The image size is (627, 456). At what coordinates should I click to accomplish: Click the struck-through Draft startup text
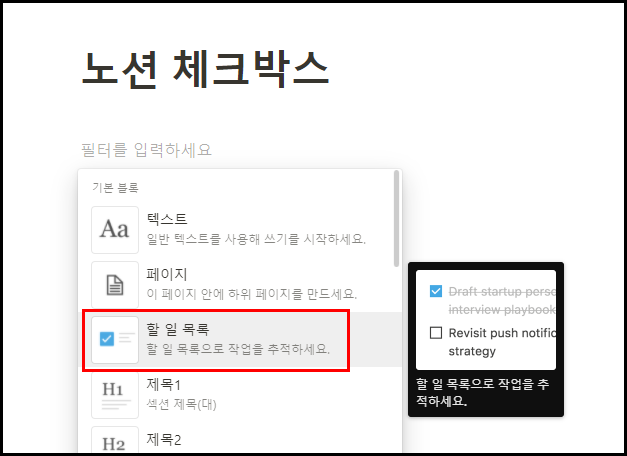point(502,300)
